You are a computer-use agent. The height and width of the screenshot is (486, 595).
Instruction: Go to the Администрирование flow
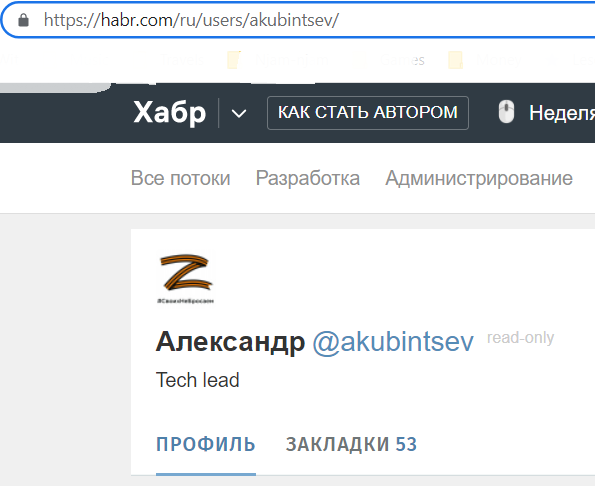(x=479, y=178)
